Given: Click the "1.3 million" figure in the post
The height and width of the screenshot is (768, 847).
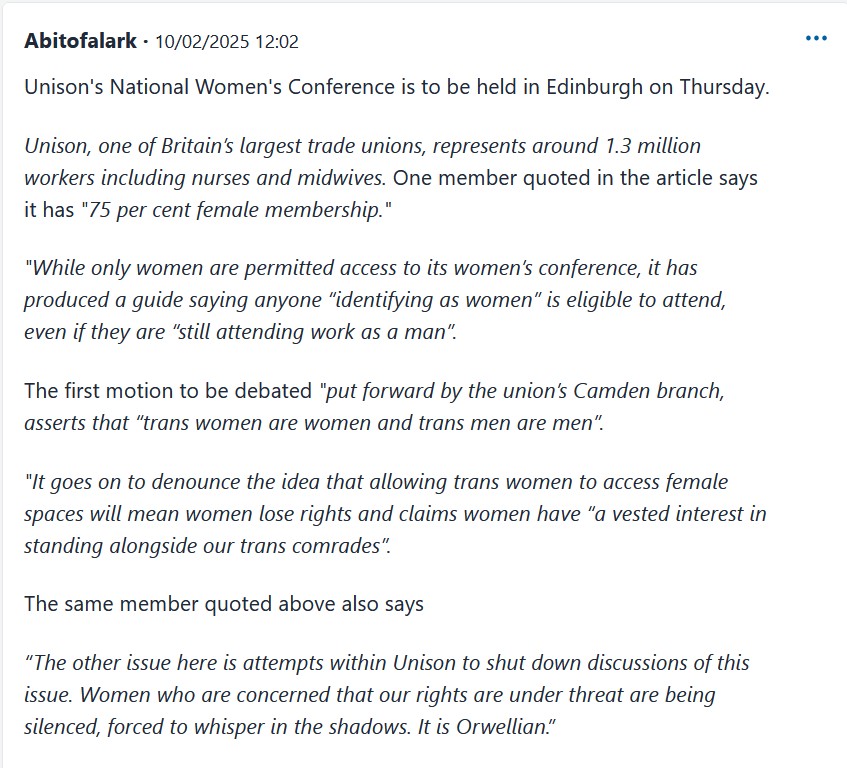Looking at the screenshot, I should point(653,146).
